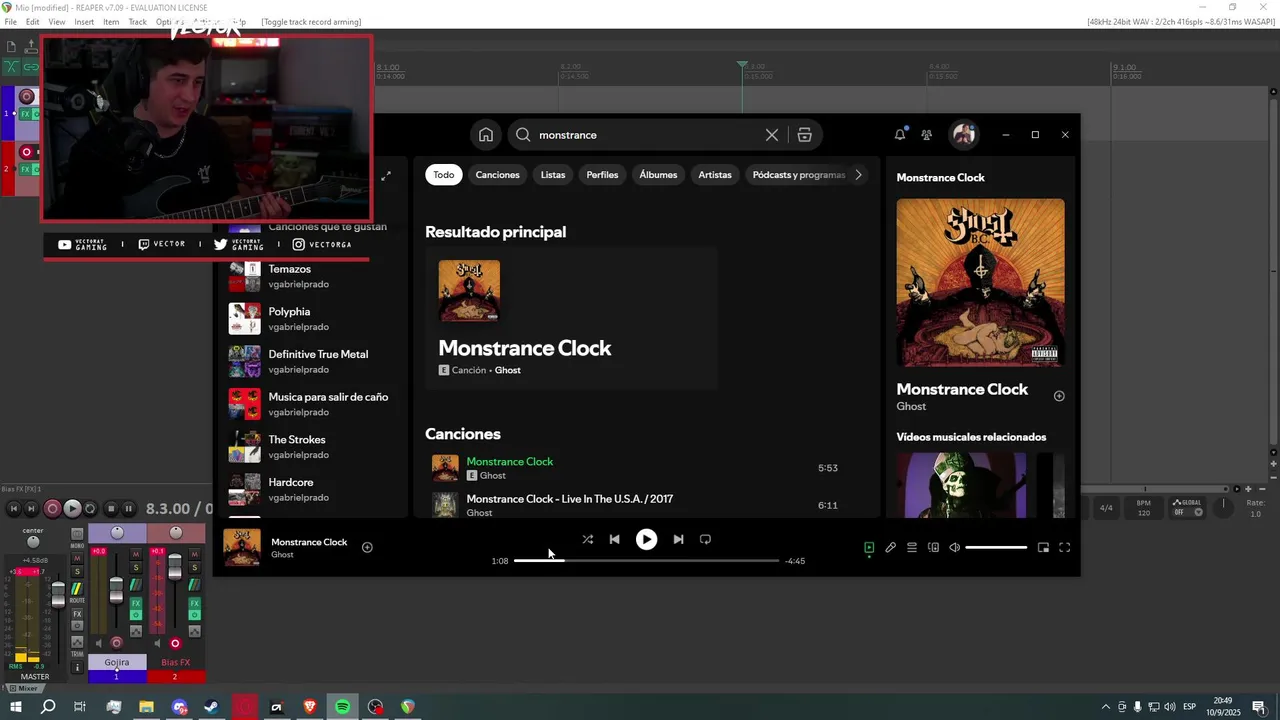Add Monstrance Clock to library in right panel

pyautogui.click(x=1059, y=396)
